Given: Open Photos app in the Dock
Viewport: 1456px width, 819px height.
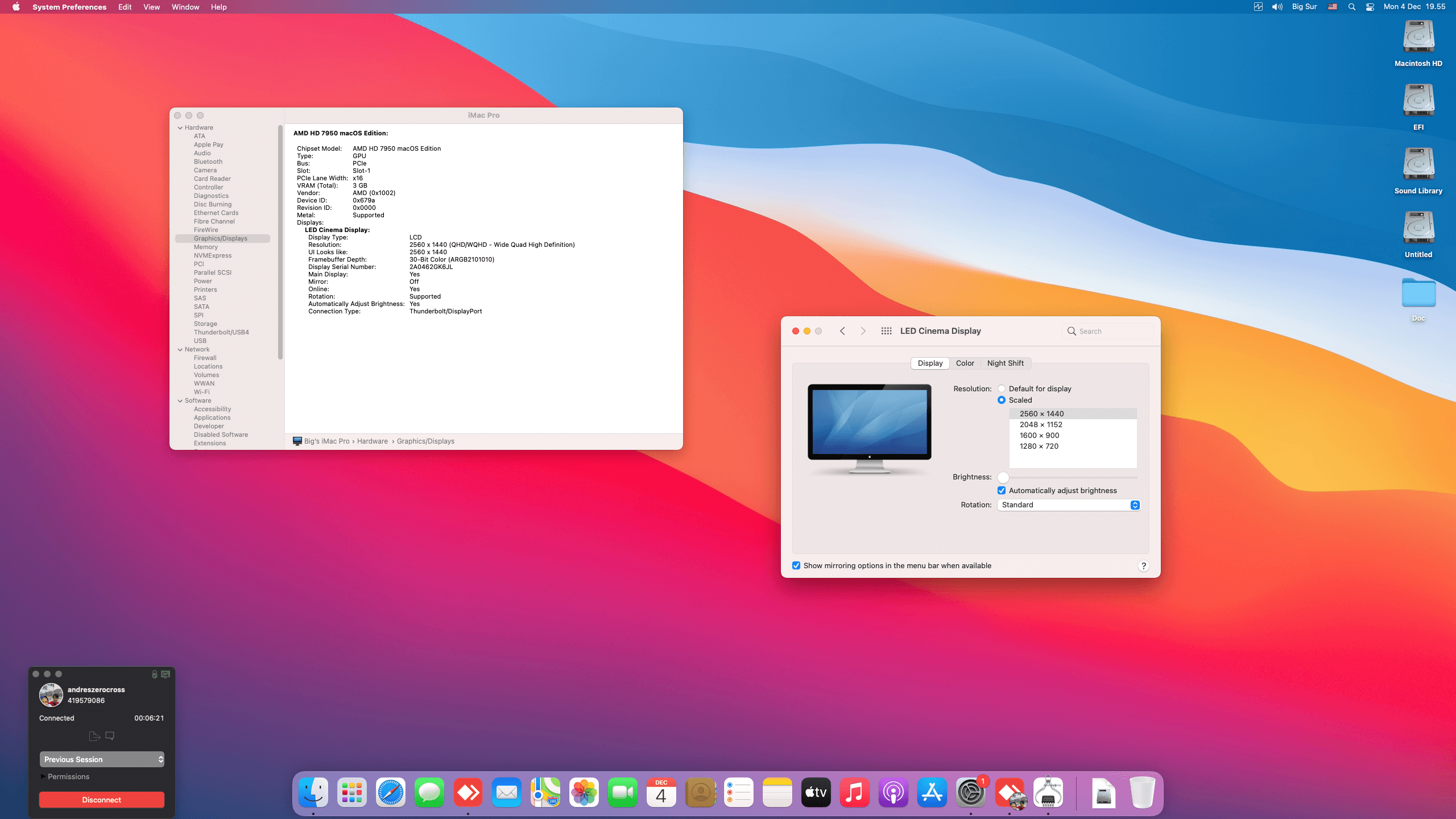Looking at the screenshot, I should [x=584, y=792].
